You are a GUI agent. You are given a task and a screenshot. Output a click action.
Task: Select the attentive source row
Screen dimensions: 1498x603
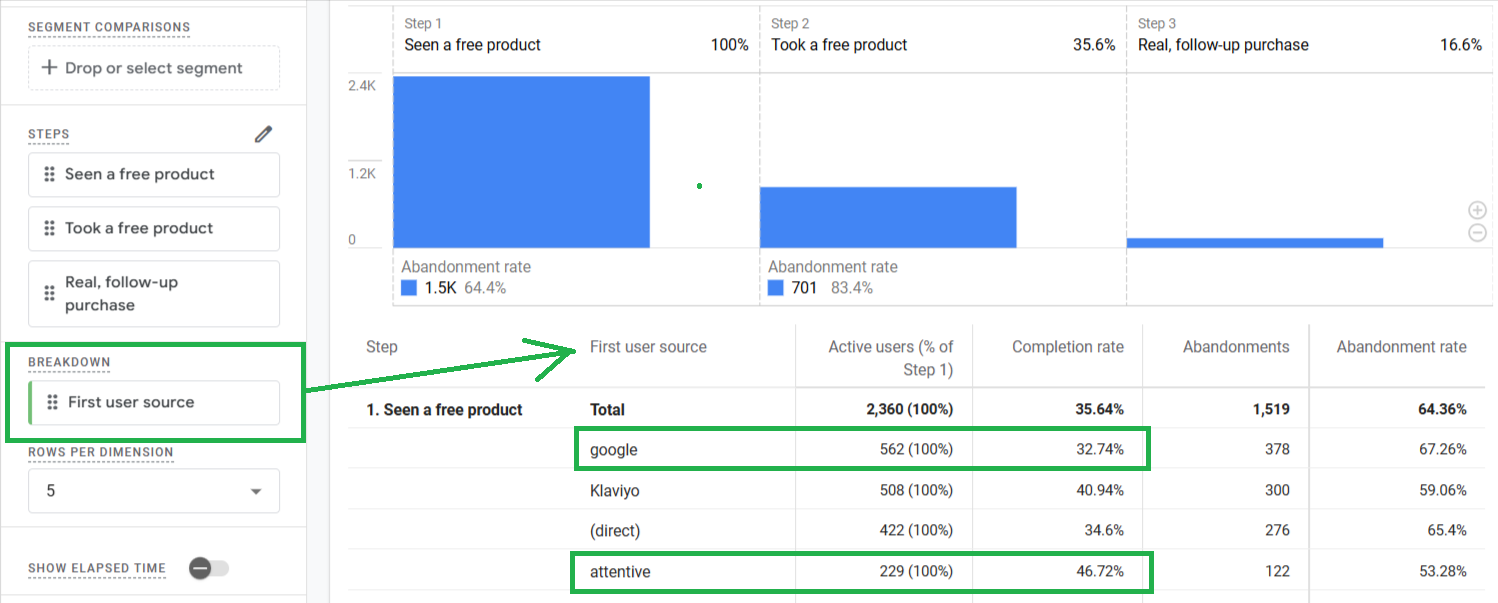point(916,571)
